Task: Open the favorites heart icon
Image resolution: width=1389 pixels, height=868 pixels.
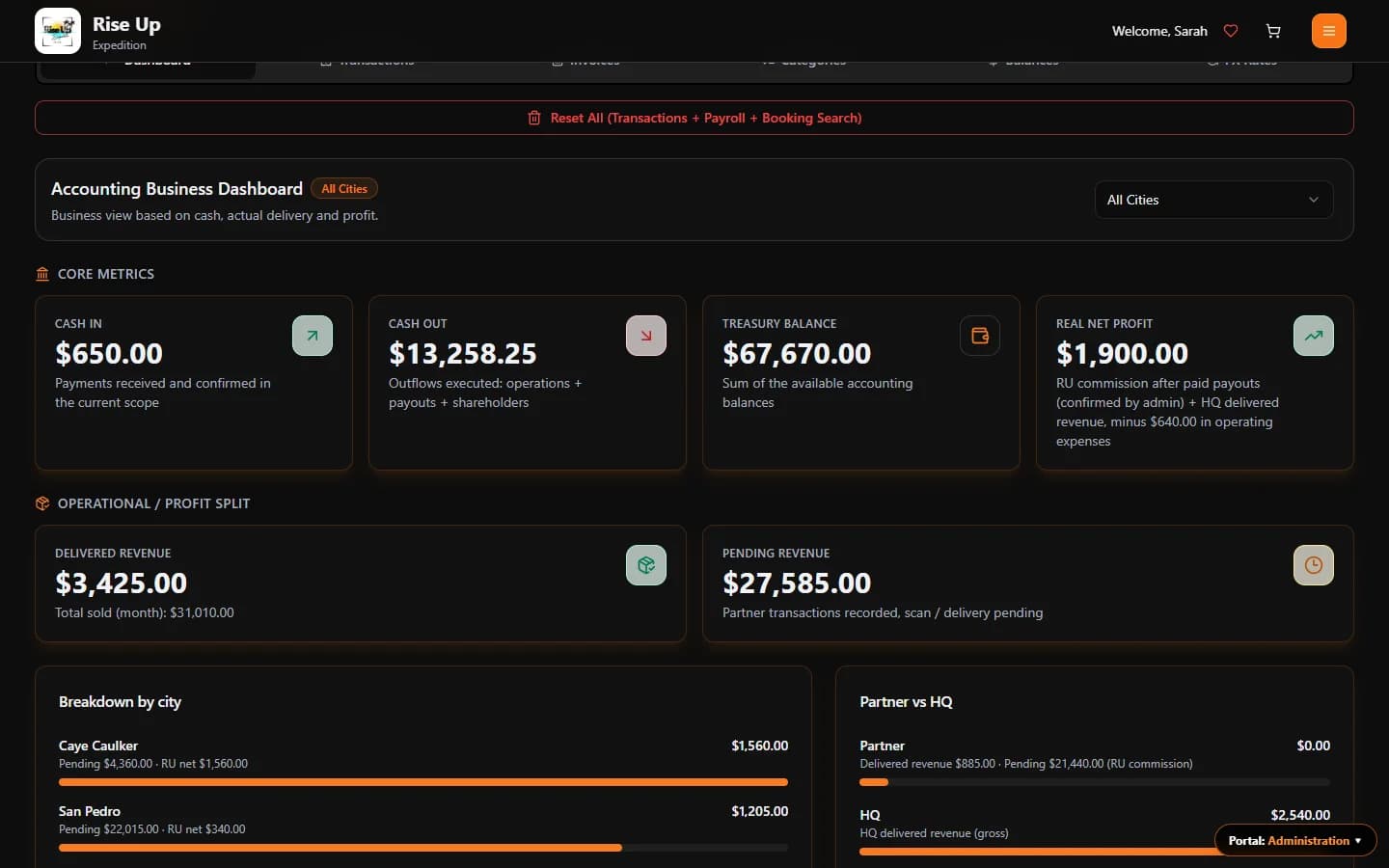Action: tap(1231, 31)
